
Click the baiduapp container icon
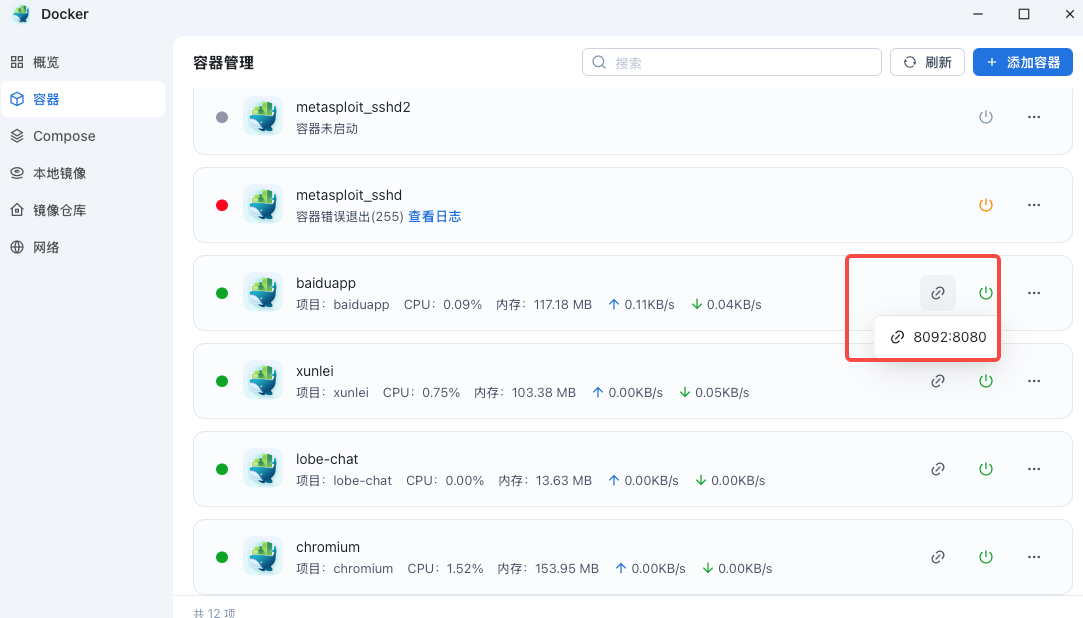point(262,293)
